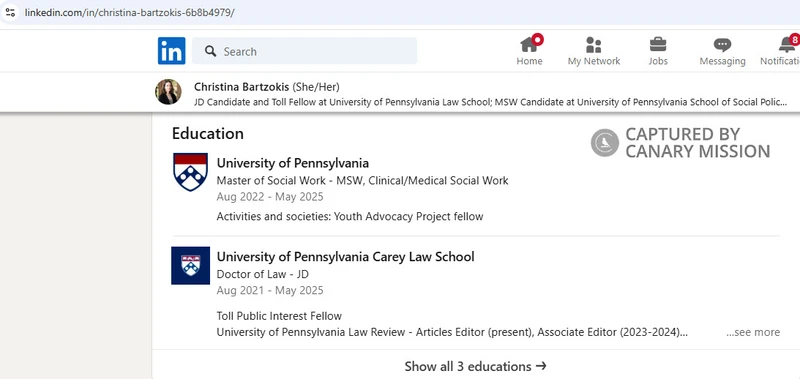Expand 'Show all 3 educations' list
Viewport: 800px width, 379px height.
click(476, 366)
